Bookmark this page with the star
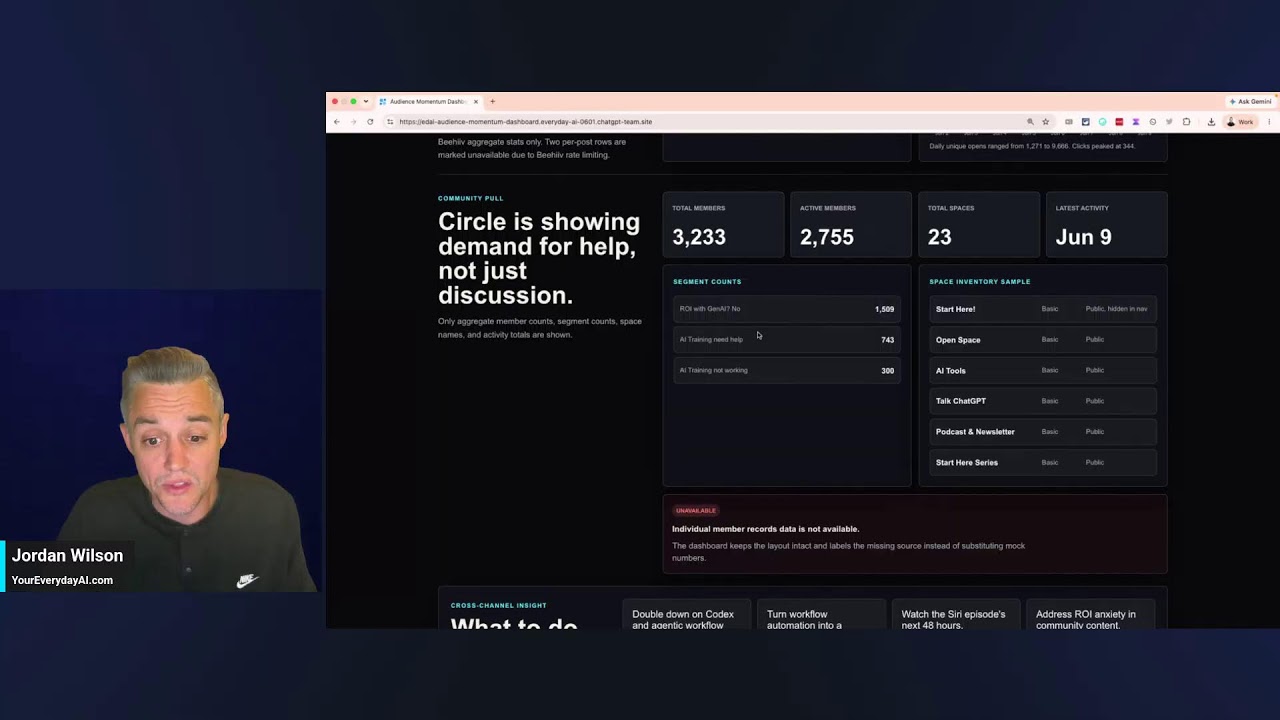Image resolution: width=1280 pixels, height=720 pixels. (1045, 122)
